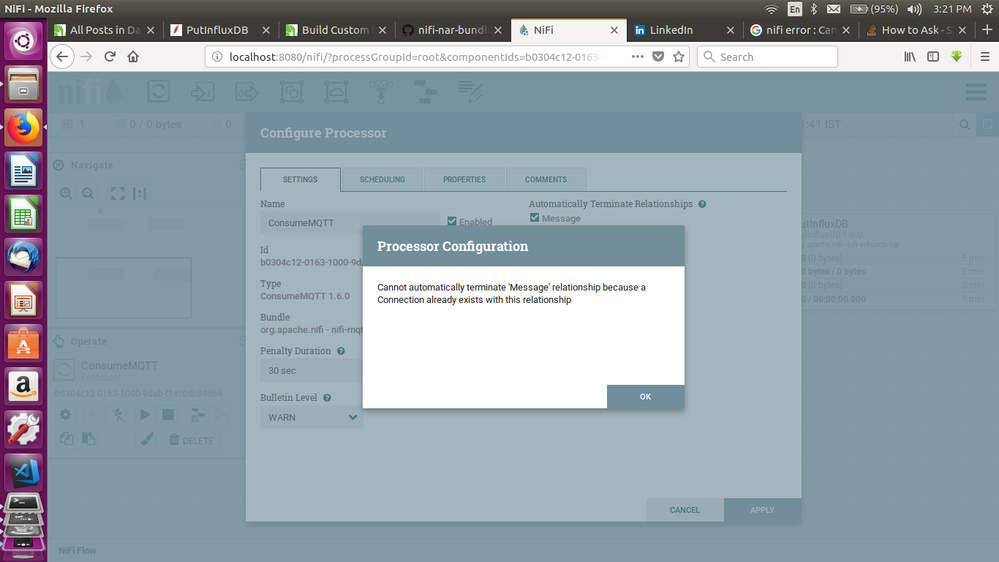The width and height of the screenshot is (999, 562).
Task: Open the nifi-nar-bundle GitHub browser tab
Action: pyautogui.click(x=452, y=30)
